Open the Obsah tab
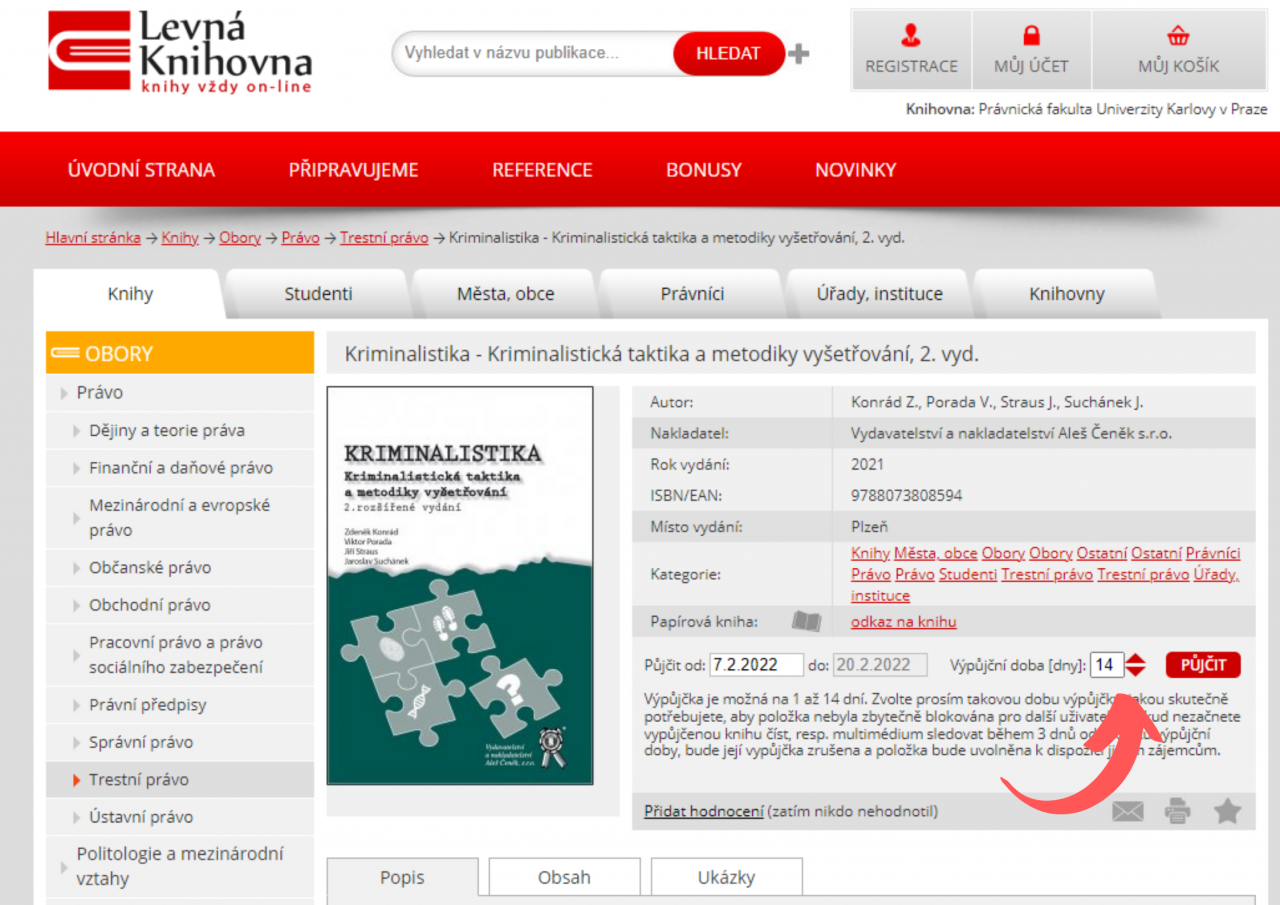This screenshot has width=1280, height=905. tap(564, 877)
